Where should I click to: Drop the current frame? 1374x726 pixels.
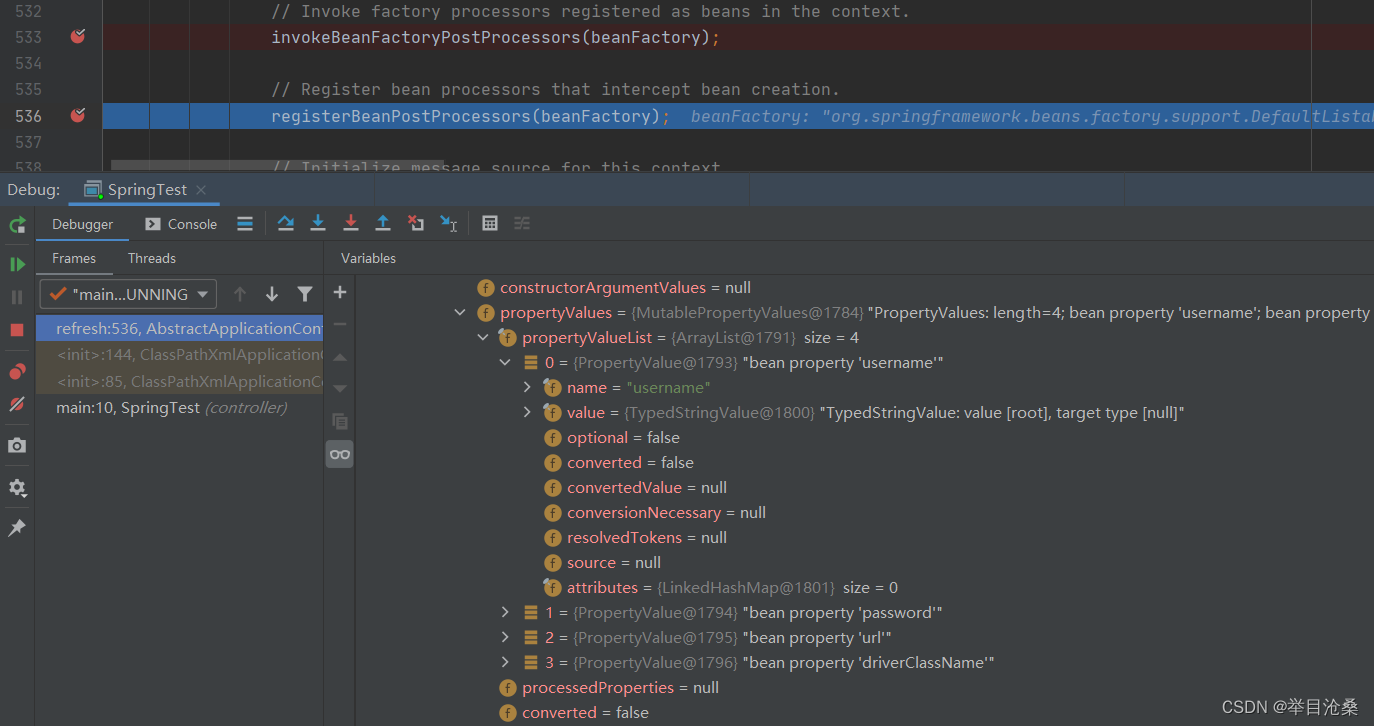coord(416,224)
